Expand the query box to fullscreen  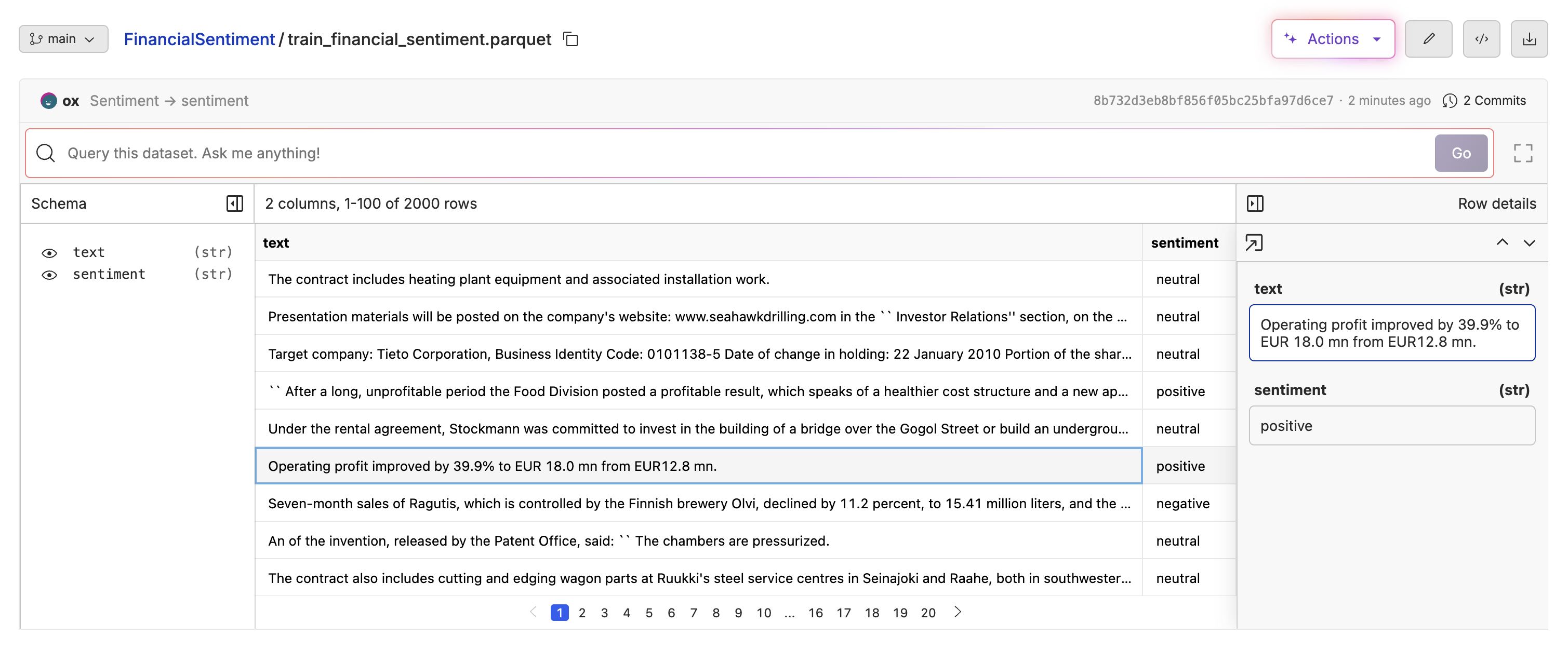click(x=1523, y=153)
